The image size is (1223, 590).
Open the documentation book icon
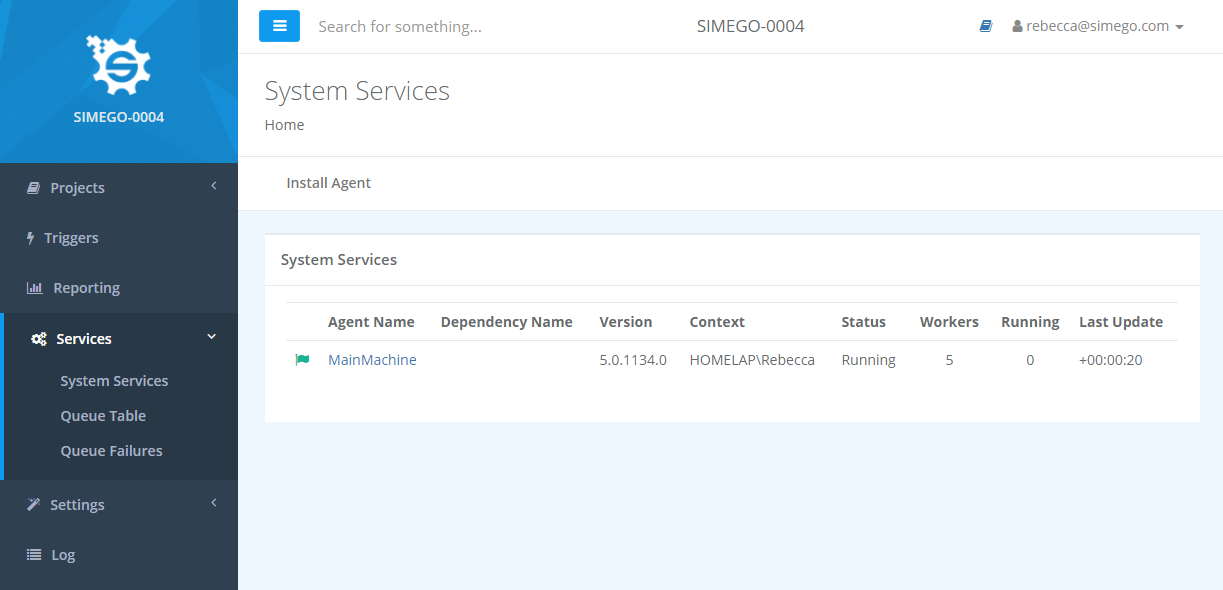(x=986, y=27)
